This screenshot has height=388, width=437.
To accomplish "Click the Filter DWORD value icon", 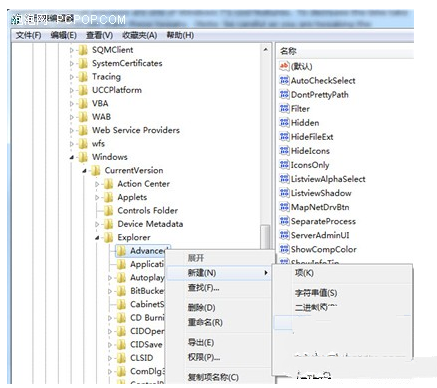I will tap(284, 108).
